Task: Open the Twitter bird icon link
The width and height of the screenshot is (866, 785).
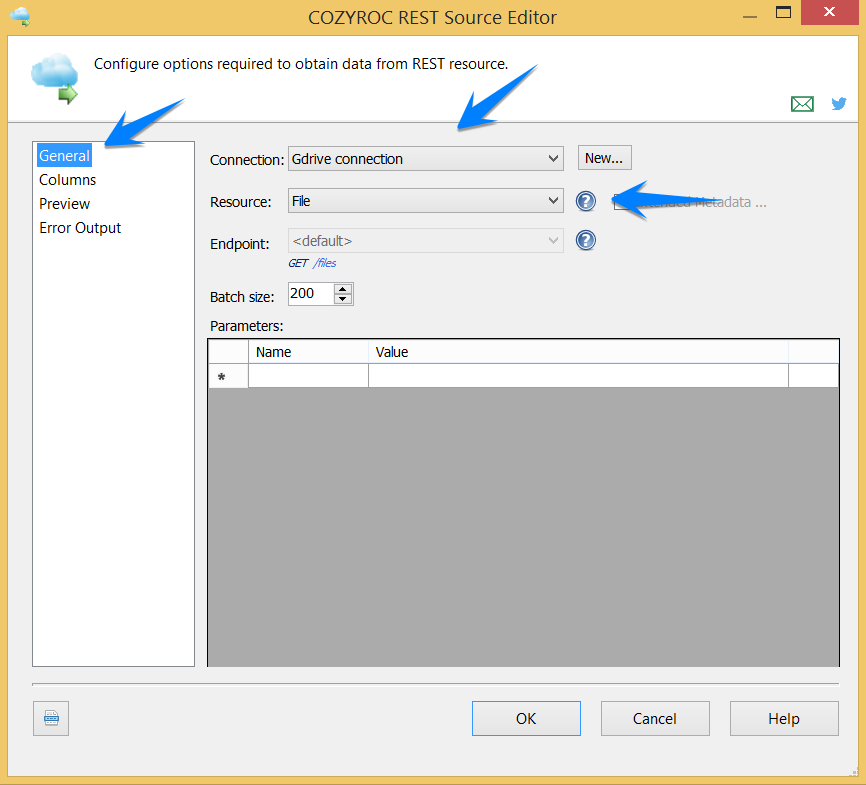Action: [x=838, y=103]
